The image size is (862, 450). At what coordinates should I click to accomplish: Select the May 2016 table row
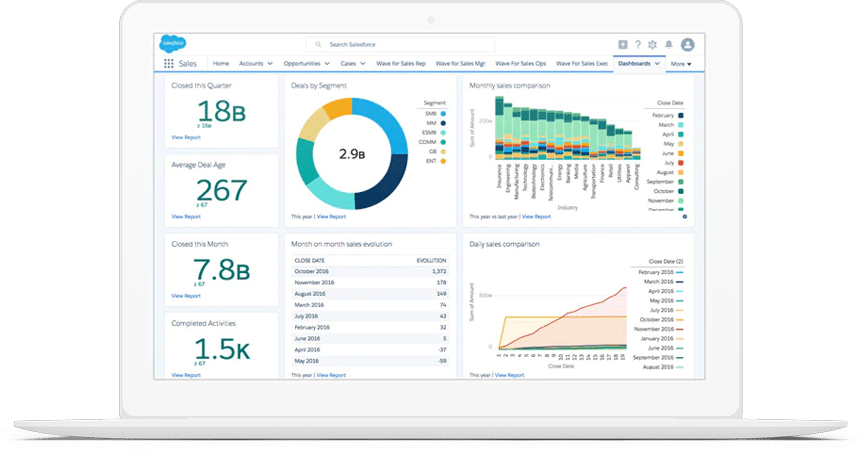(x=370, y=362)
